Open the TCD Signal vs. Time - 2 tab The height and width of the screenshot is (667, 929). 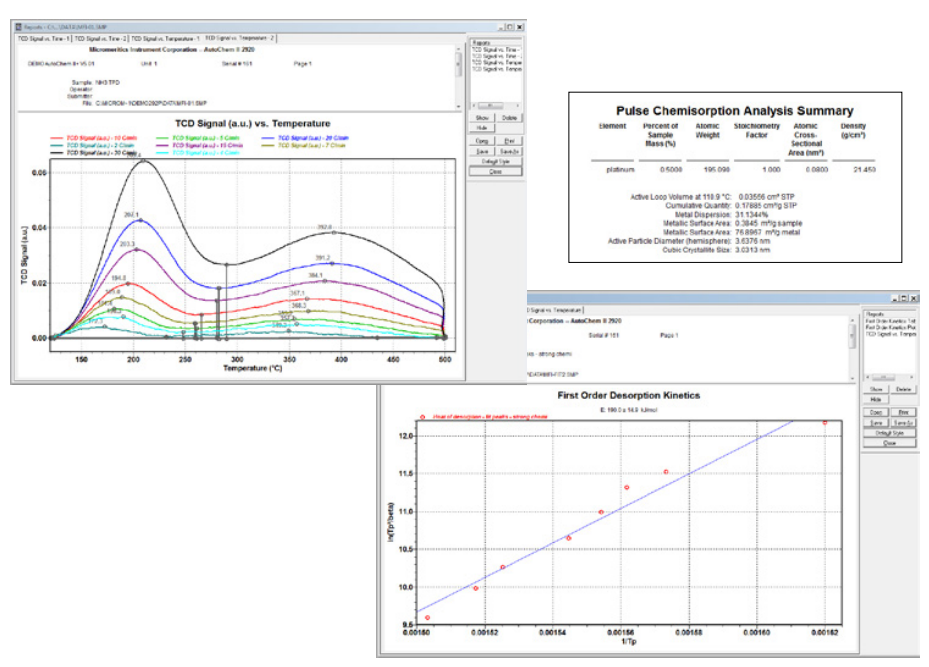coord(100,37)
